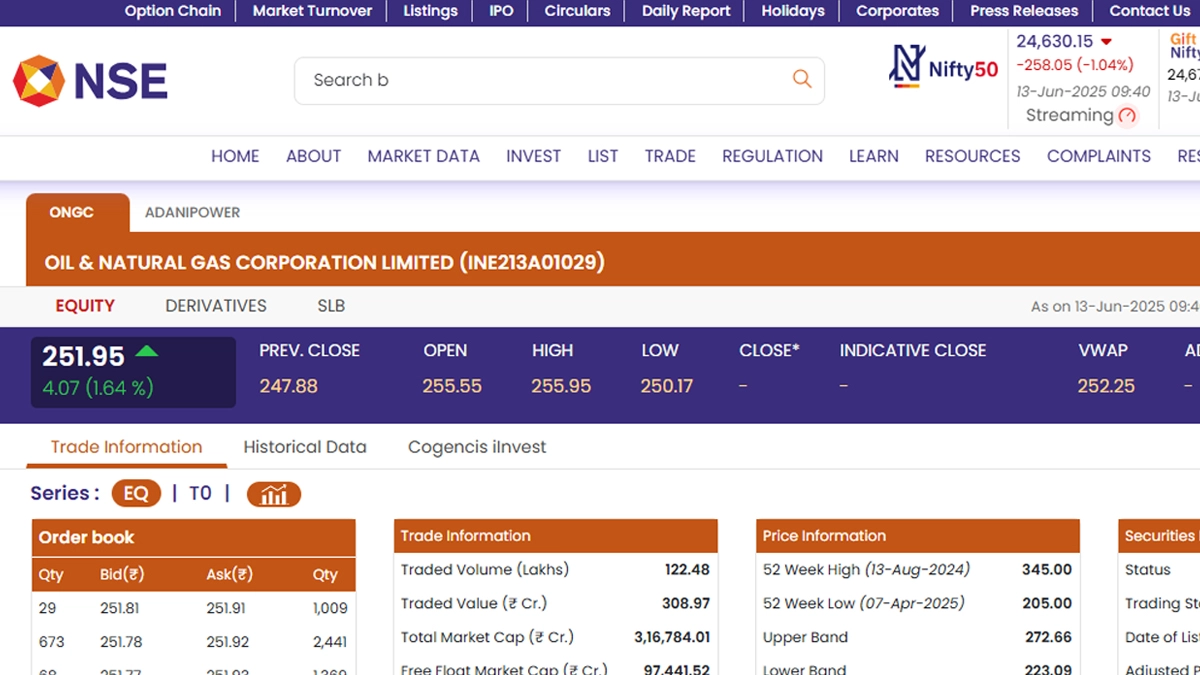Open the Cogencis iInvest tab
Viewport: 1200px width, 675px height.
click(x=477, y=447)
